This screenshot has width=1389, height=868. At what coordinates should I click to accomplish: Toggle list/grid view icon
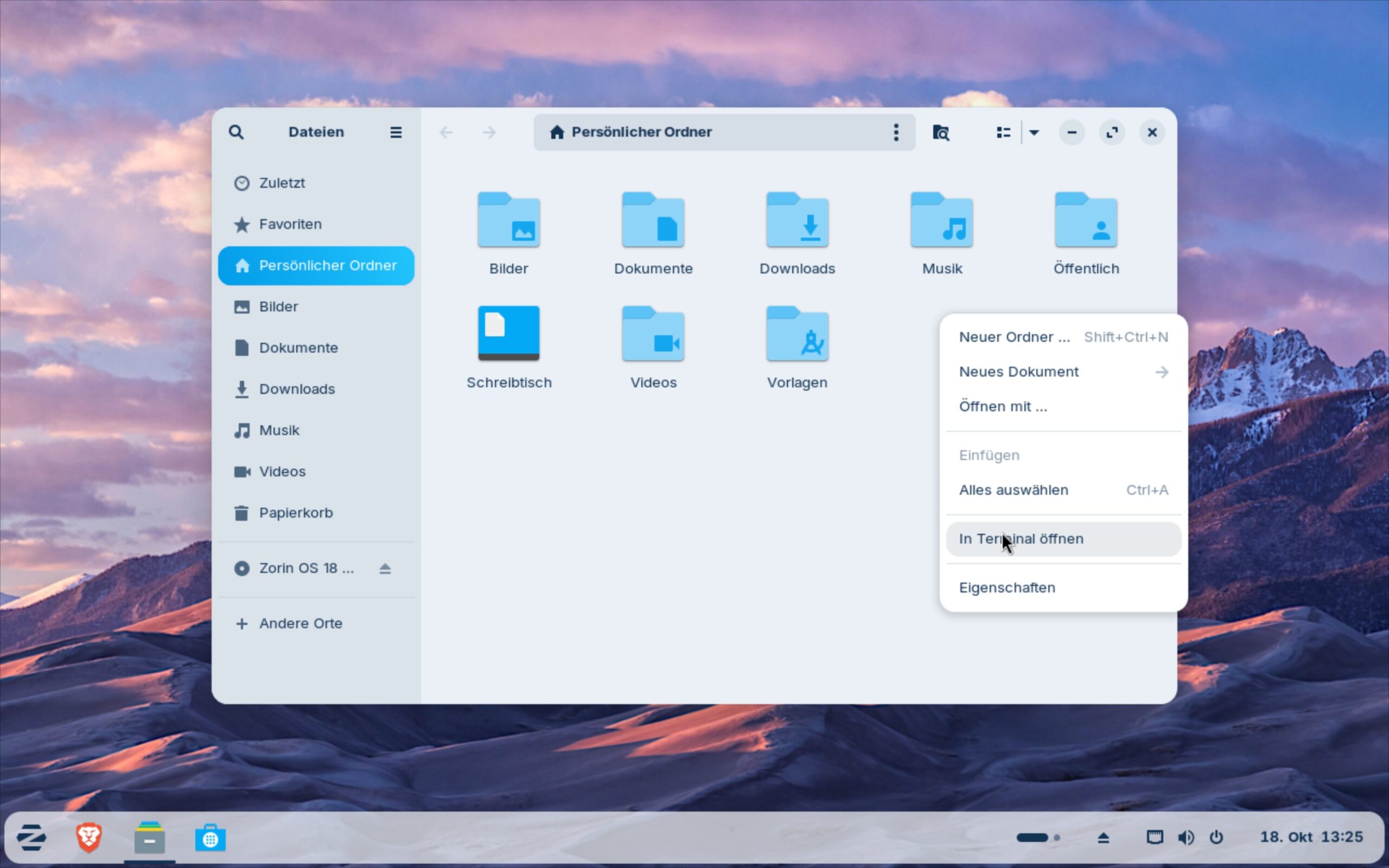(x=1003, y=132)
